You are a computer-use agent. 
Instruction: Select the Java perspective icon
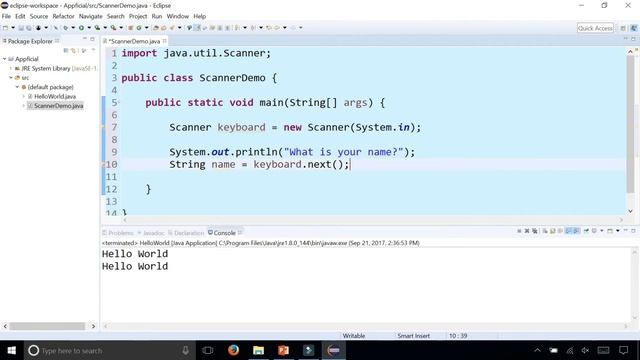[x=633, y=28]
